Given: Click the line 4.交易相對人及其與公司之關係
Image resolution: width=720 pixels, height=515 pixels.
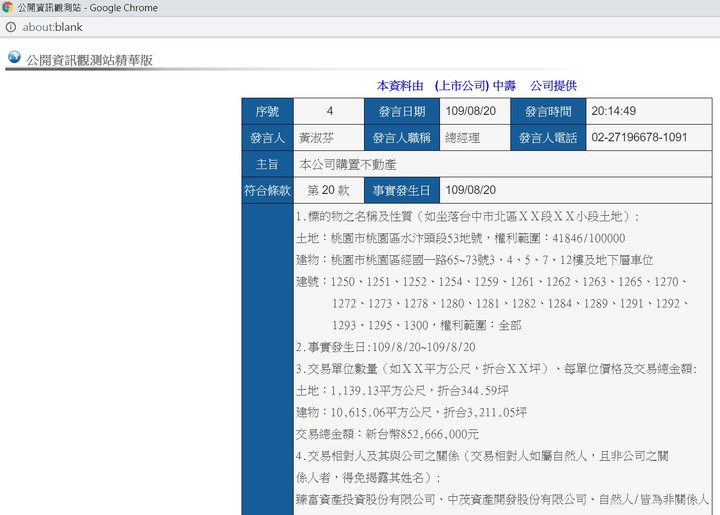Looking at the screenshot, I should click(482, 456).
